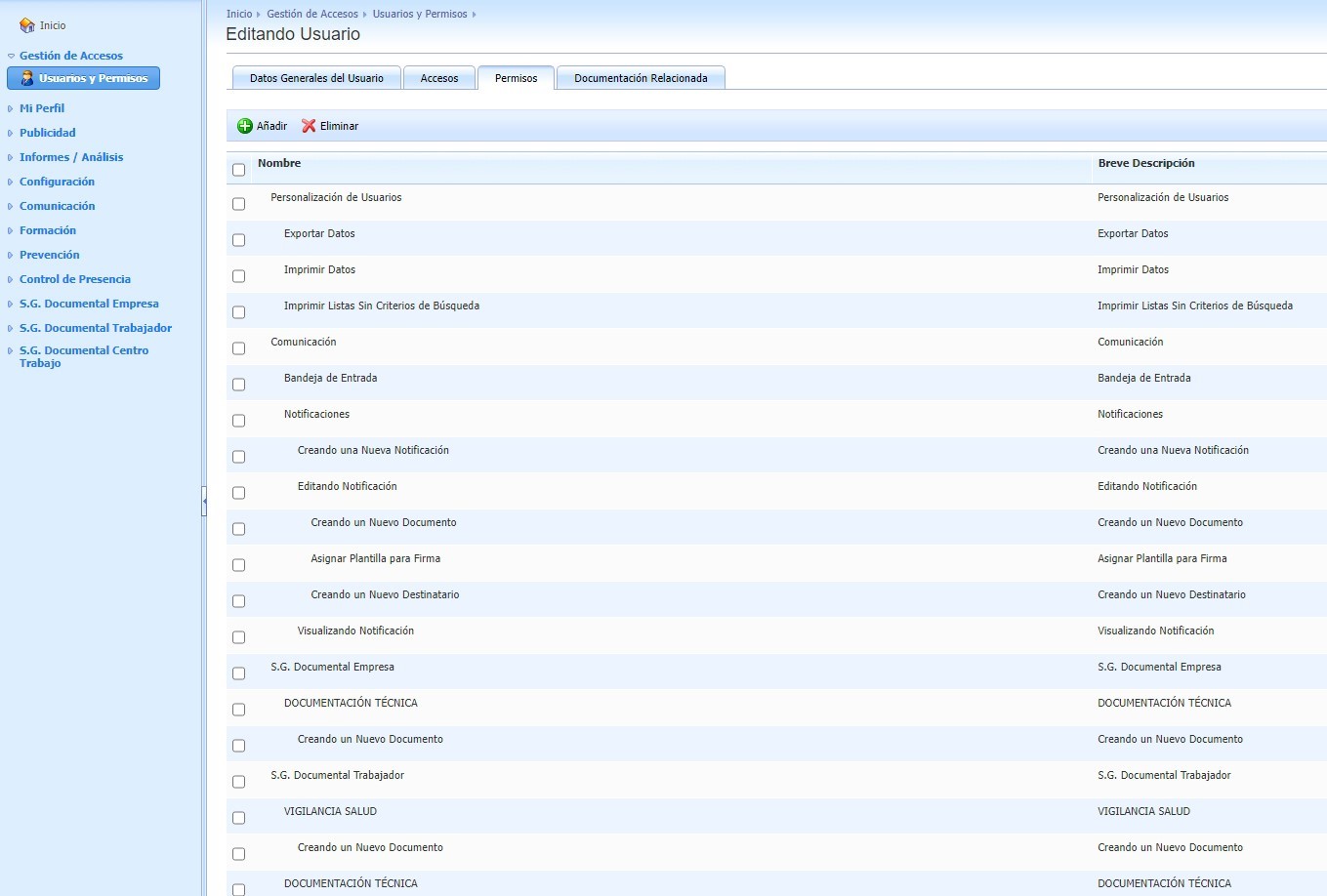Expand the Comunicación sidebar menu arrow
The height and width of the screenshot is (896, 1327).
pyautogui.click(x=11, y=207)
